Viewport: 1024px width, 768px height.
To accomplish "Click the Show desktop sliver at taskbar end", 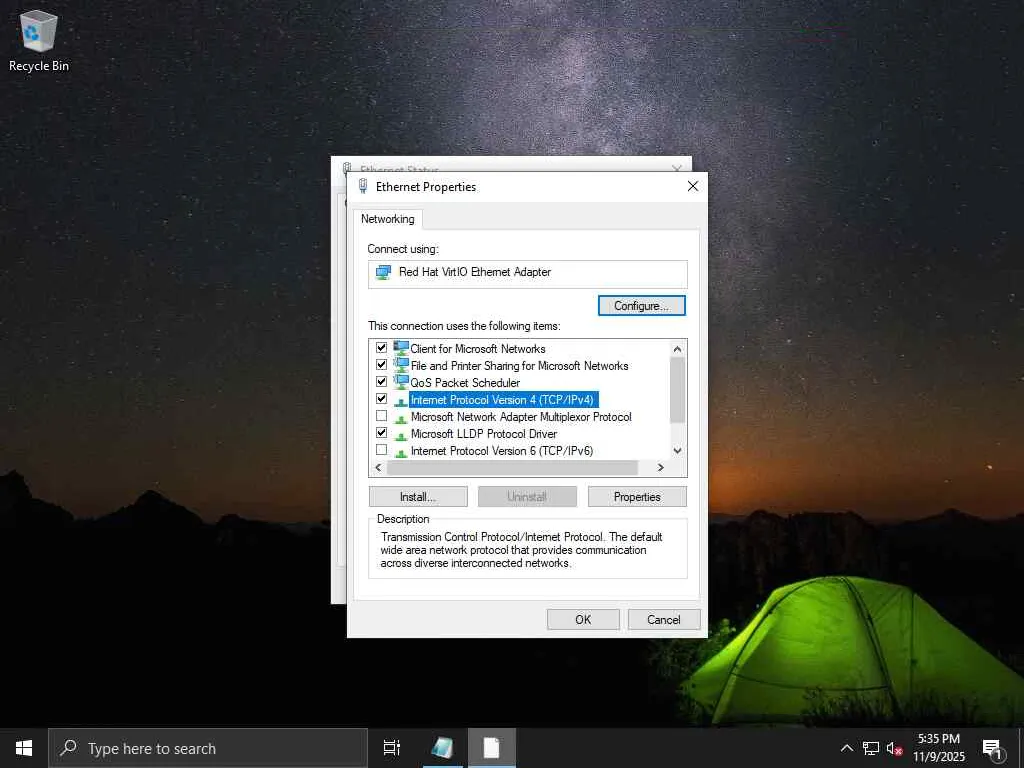I will click(x=1021, y=748).
